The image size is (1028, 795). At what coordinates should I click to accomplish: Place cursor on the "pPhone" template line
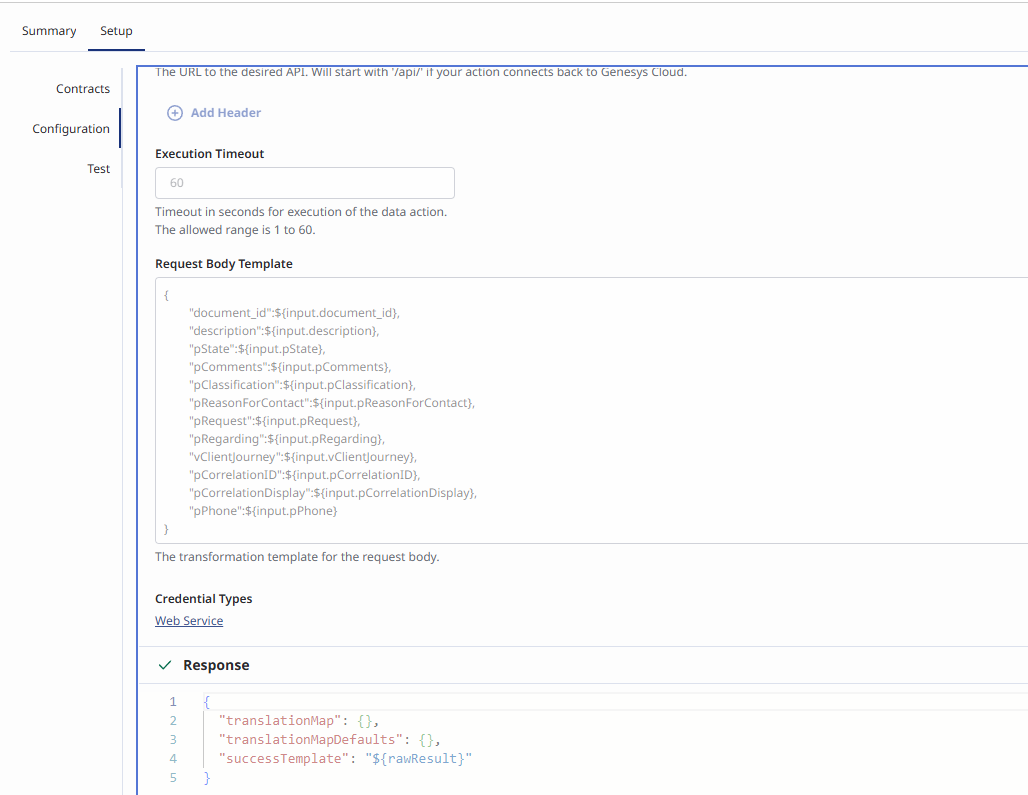(263, 511)
